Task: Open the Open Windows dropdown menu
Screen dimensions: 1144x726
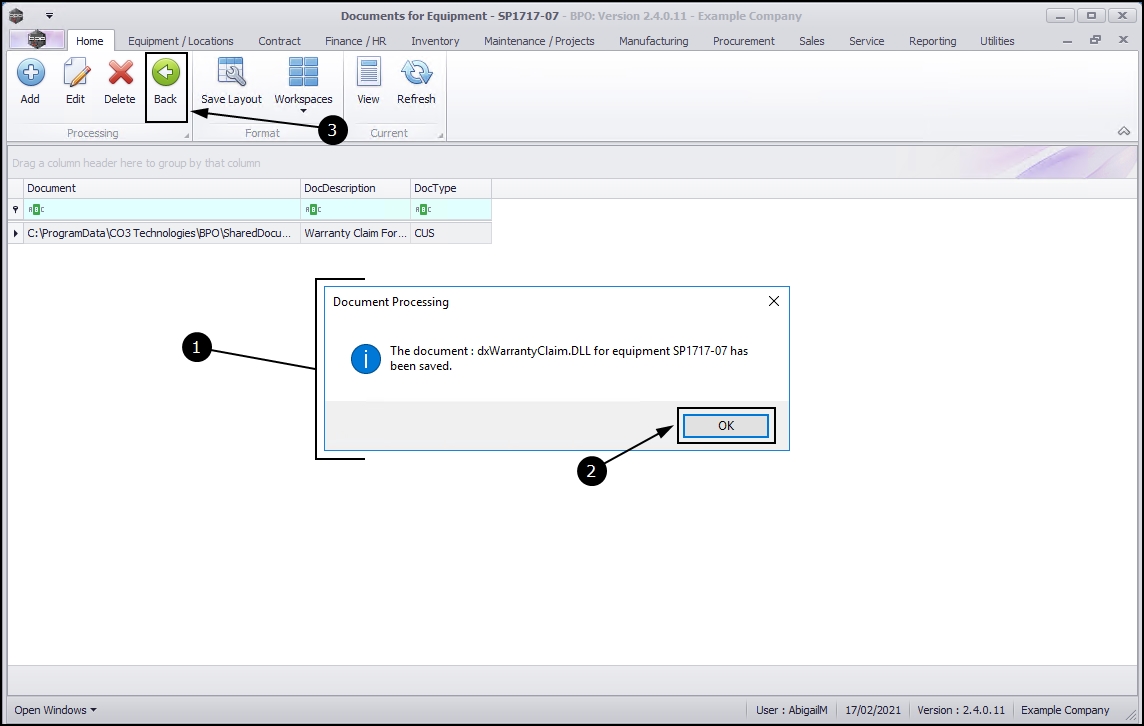Action: (55, 710)
